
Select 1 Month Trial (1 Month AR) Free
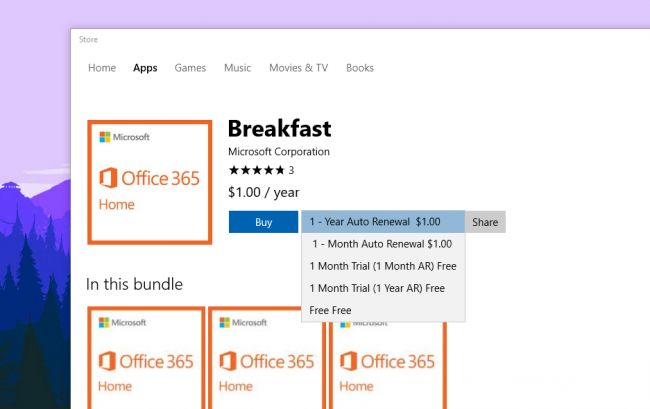[x=383, y=266]
